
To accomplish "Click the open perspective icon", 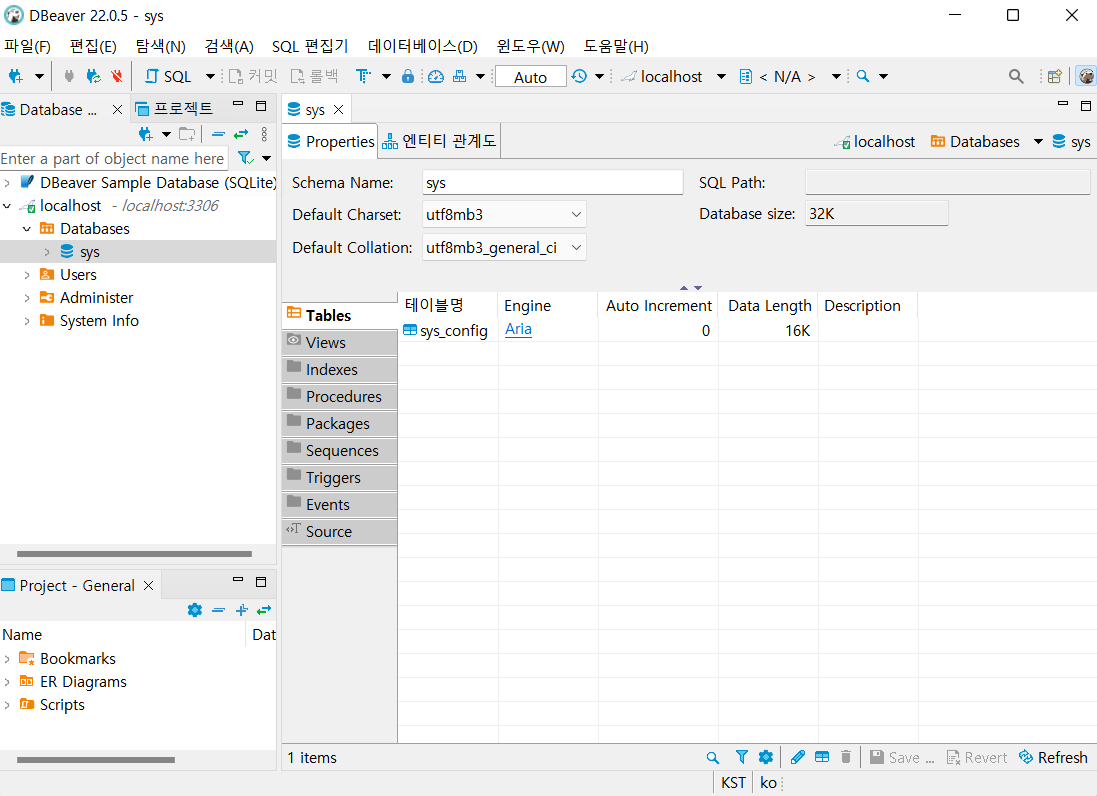I will [1055, 76].
